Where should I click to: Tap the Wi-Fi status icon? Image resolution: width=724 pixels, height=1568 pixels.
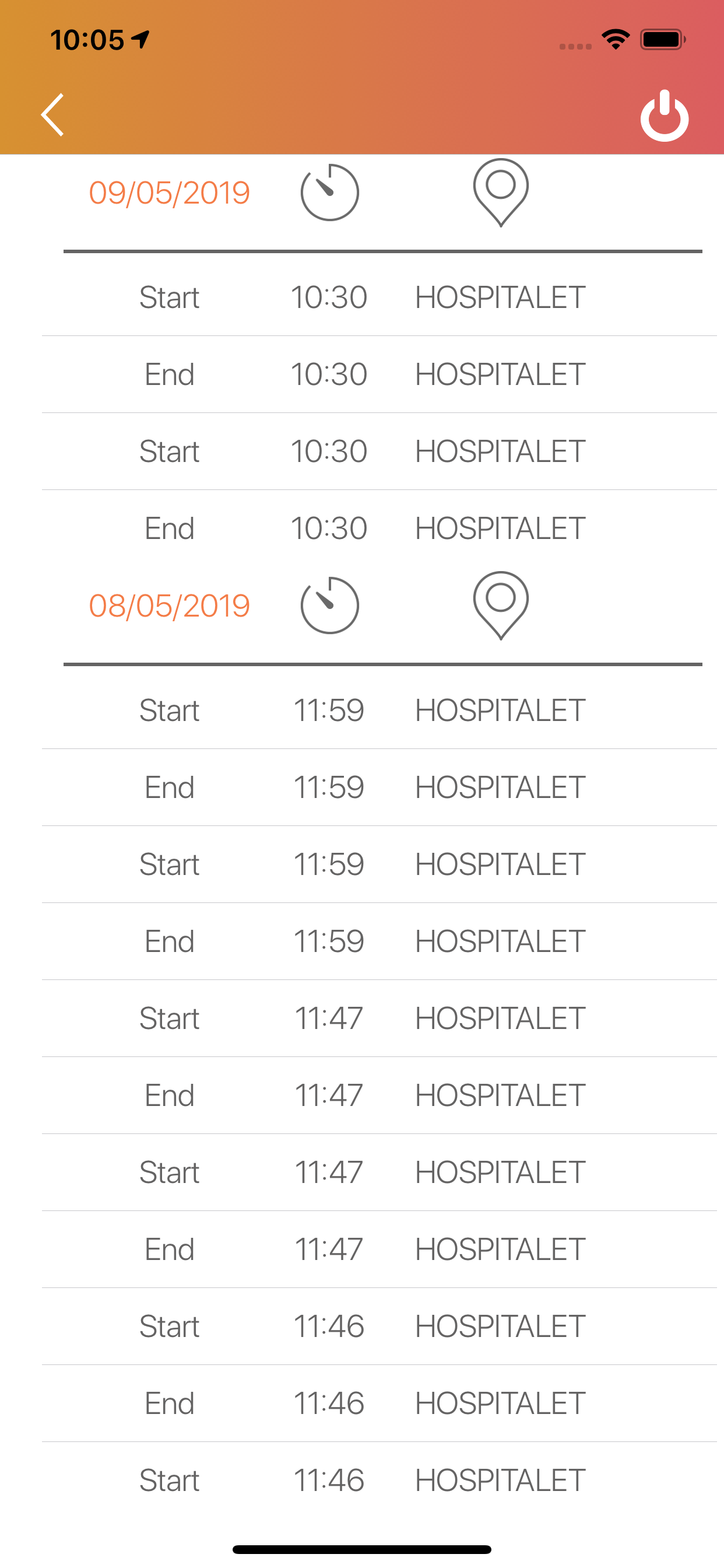616,40
